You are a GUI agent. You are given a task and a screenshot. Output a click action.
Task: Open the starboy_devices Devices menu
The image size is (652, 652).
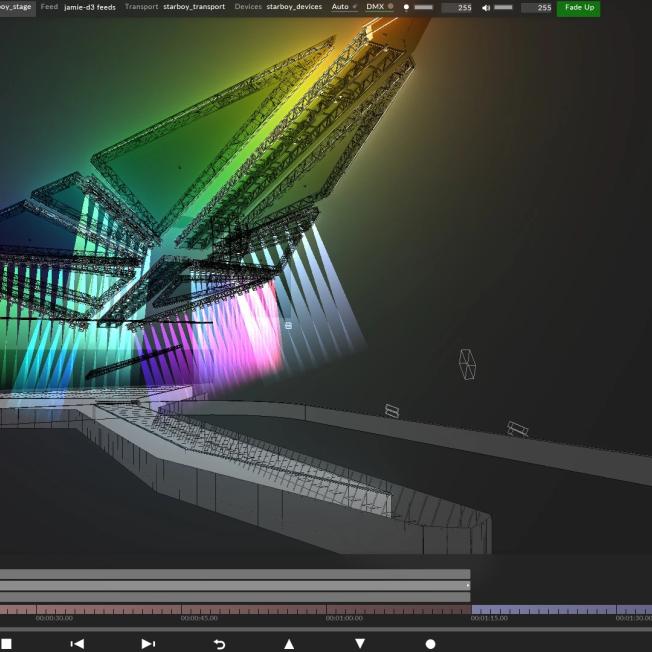294,7
